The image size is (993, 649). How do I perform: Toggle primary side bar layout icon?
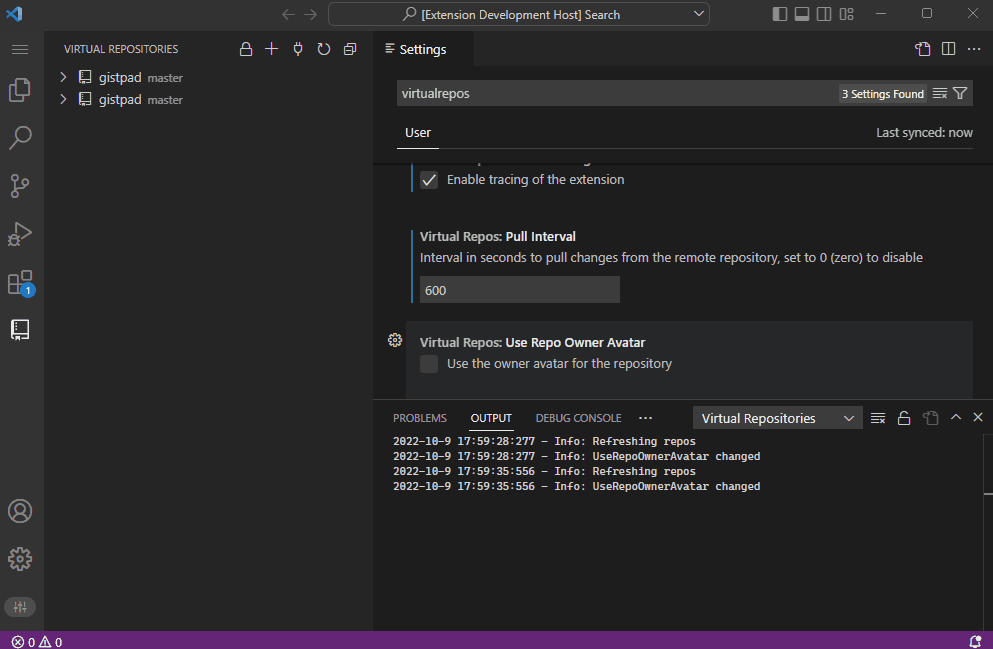coord(780,14)
